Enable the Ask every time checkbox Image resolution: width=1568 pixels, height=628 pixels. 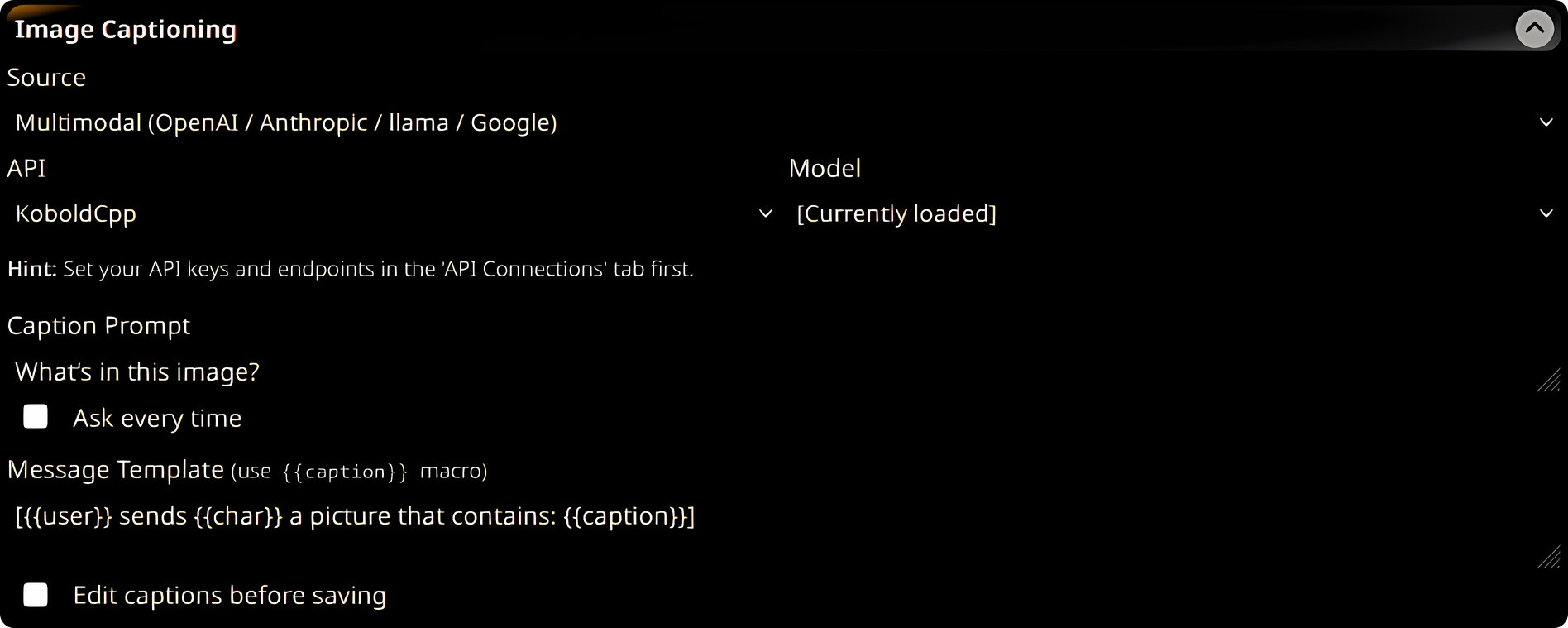(x=36, y=417)
